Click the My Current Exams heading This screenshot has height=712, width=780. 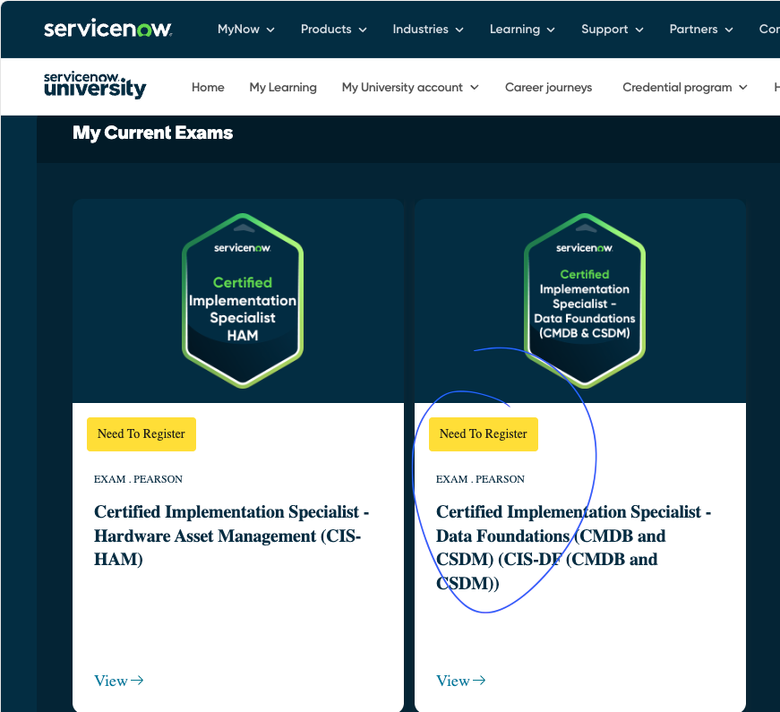(153, 133)
